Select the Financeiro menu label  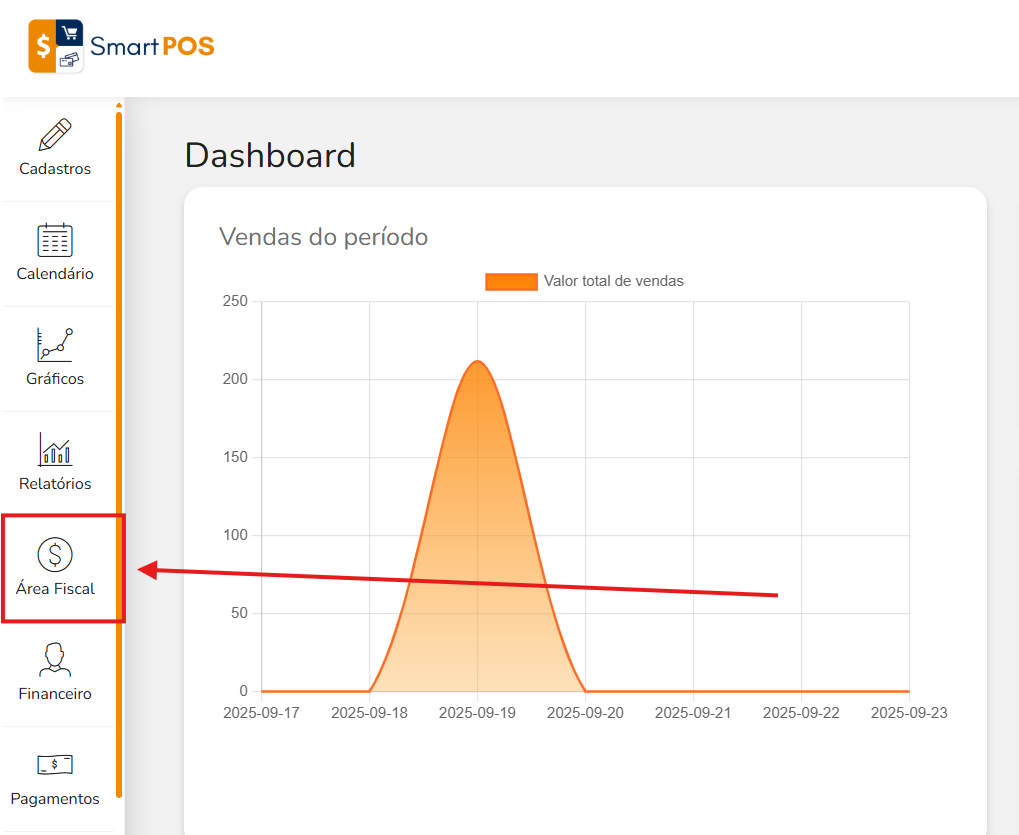click(55, 694)
